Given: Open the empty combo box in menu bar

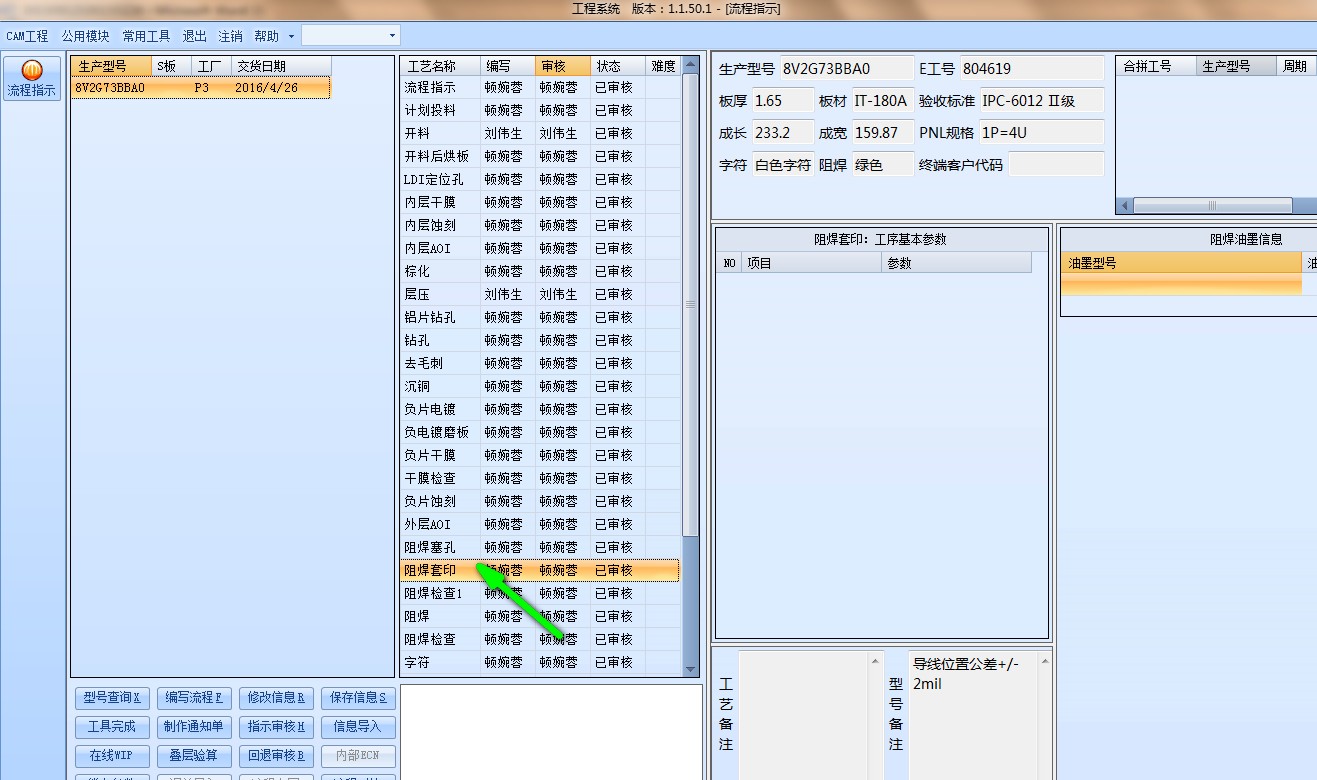Looking at the screenshot, I should pyautogui.click(x=351, y=35).
